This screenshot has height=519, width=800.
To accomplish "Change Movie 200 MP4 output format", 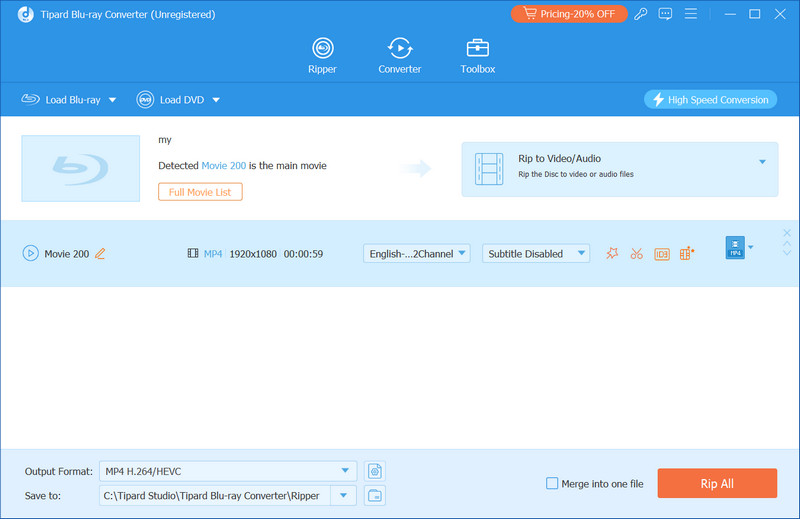I will point(735,248).
